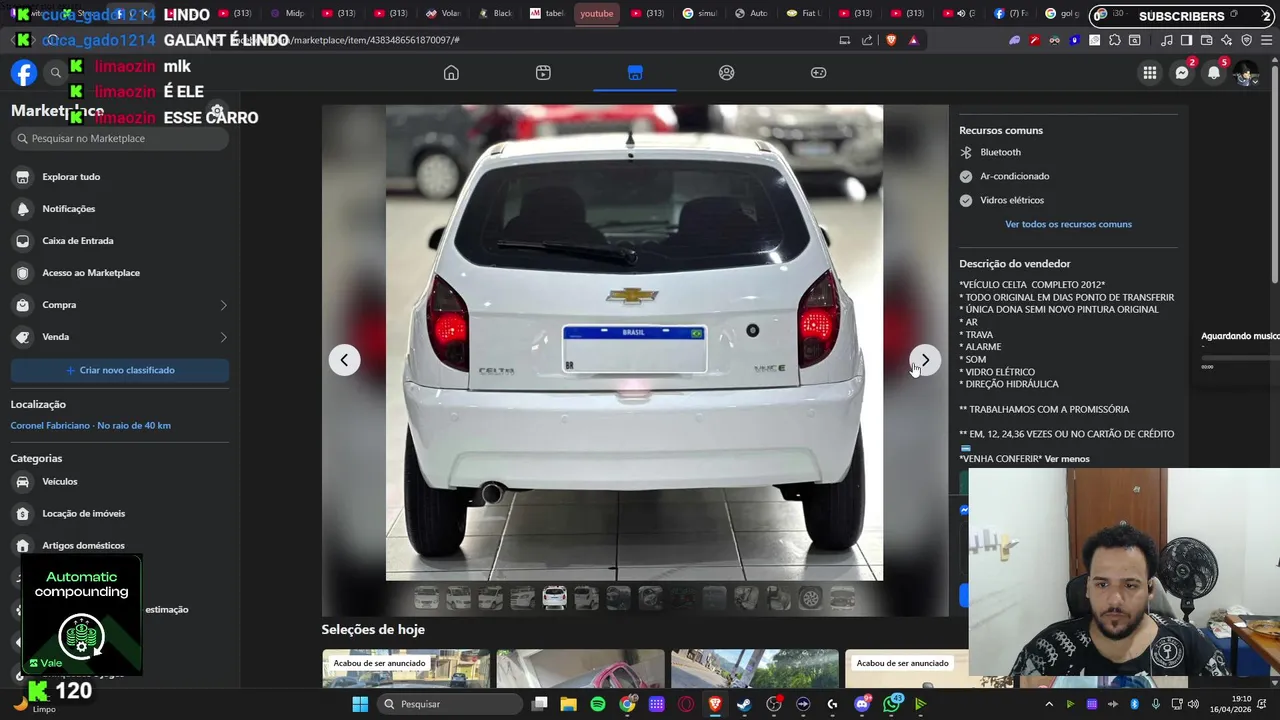
Task: Open Ver todos os recursos comuns
Action: point(1068,224)
